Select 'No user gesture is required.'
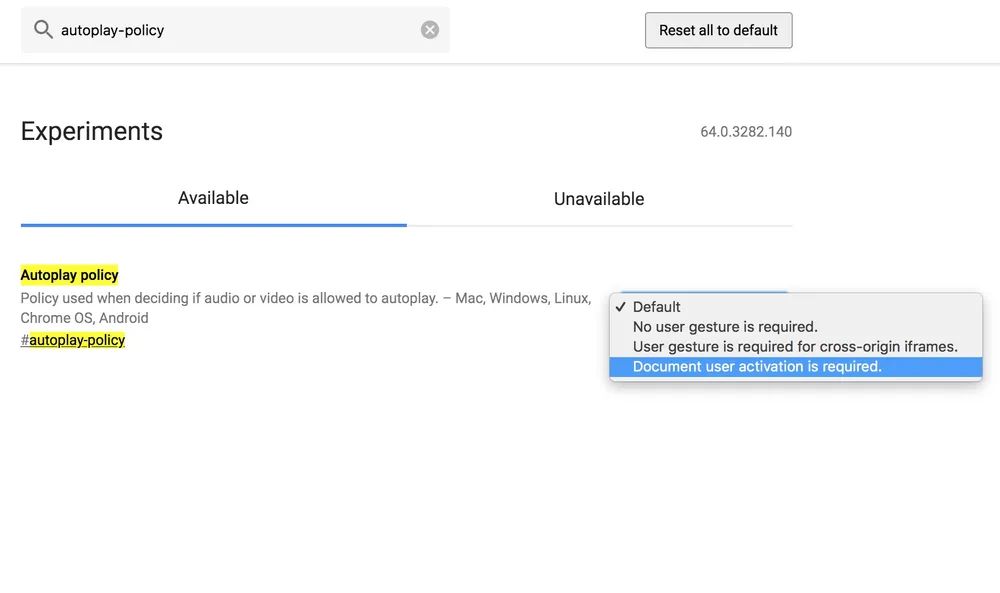The width and height of the screenshot is (1000, 593). click(x=725, y=327)
